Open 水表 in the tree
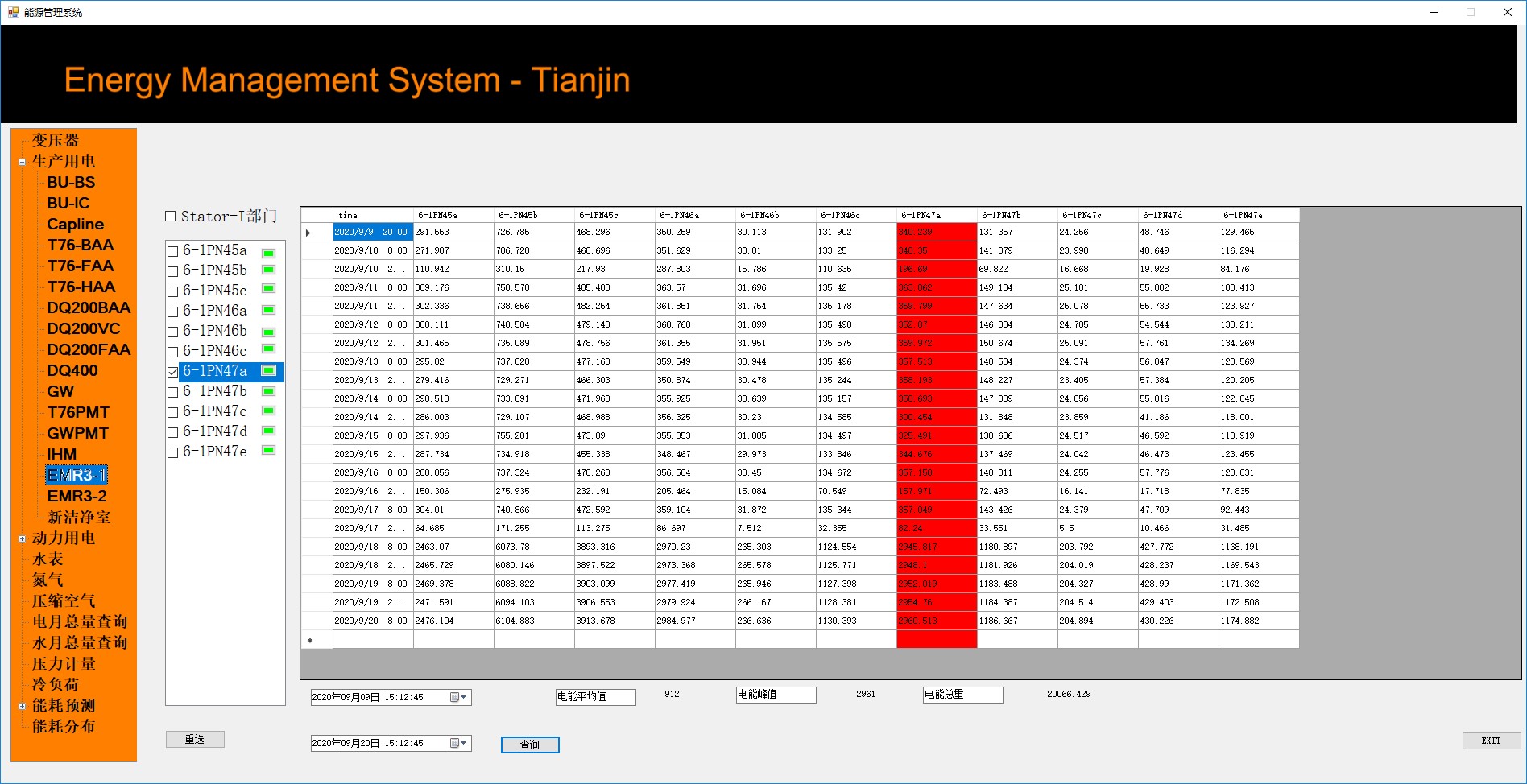The width and height of the screenshot is (1527, 784). click(x=48, y=559)
